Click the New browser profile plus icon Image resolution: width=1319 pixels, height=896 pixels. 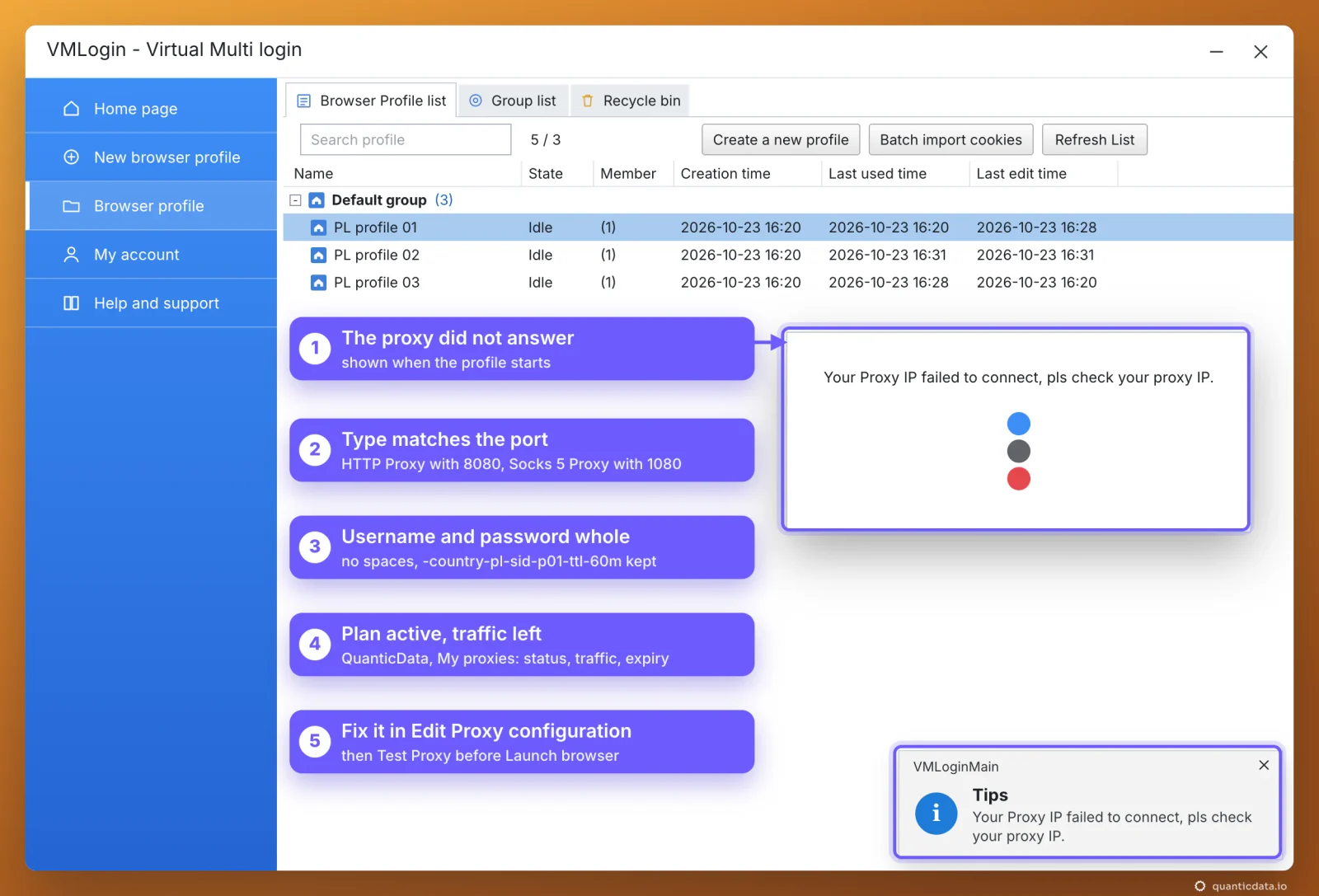coord(72,157)
